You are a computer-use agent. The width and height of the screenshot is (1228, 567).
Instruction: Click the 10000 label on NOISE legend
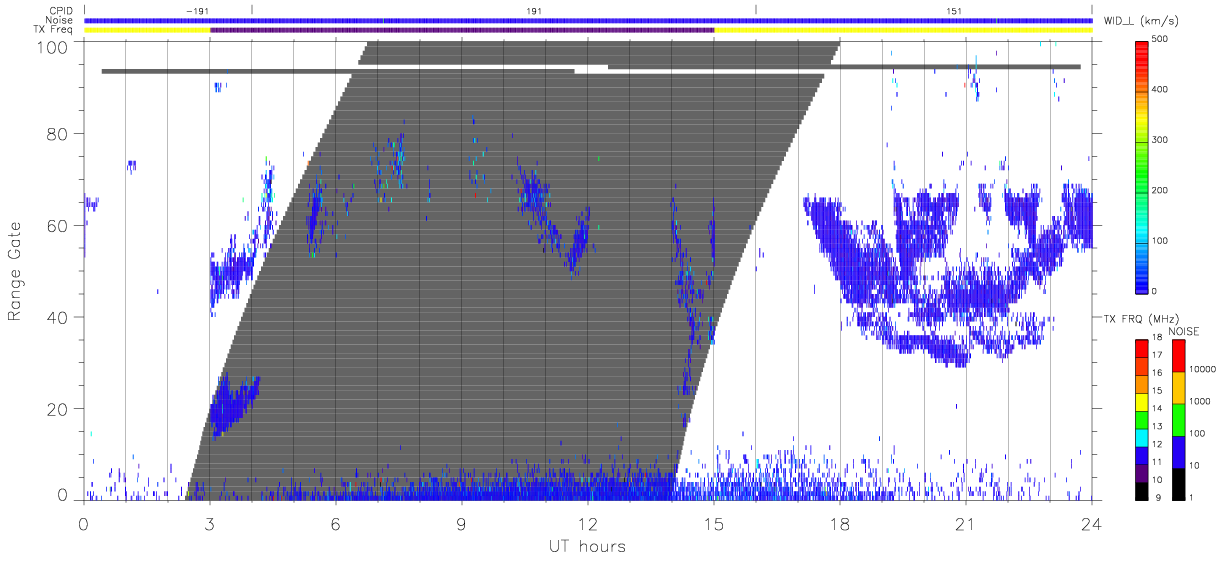click(x=1203, y=370)
